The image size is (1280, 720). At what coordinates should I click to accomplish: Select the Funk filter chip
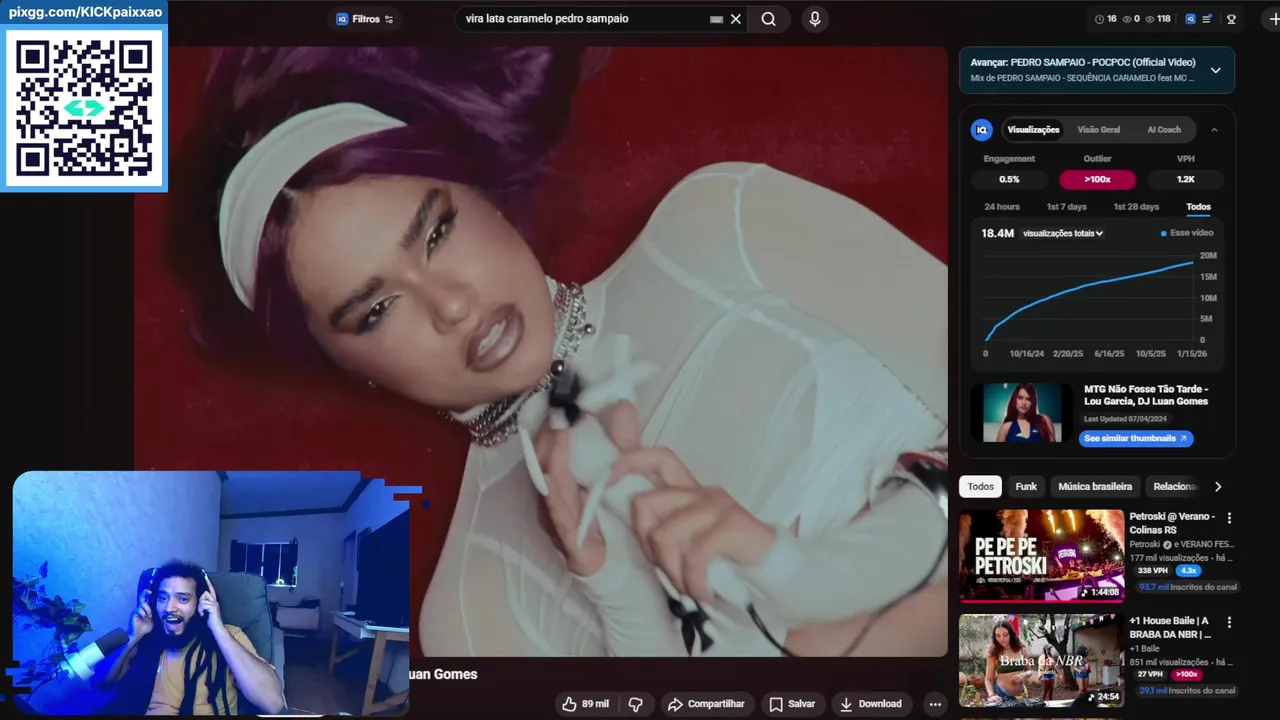(x=1026, y=486)
